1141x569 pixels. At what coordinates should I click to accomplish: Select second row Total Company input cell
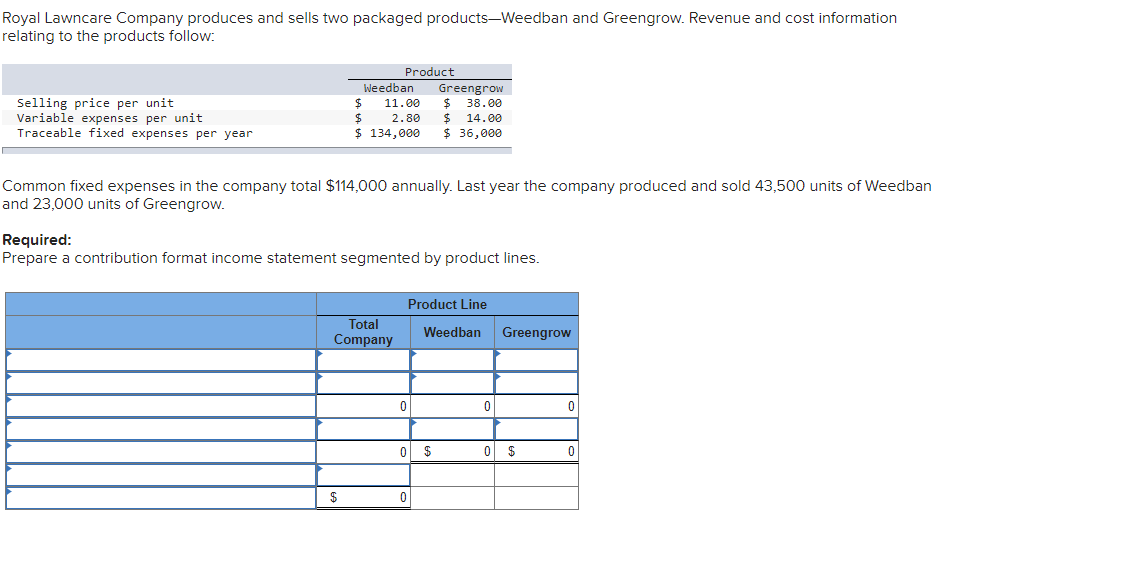click(363, 383)
